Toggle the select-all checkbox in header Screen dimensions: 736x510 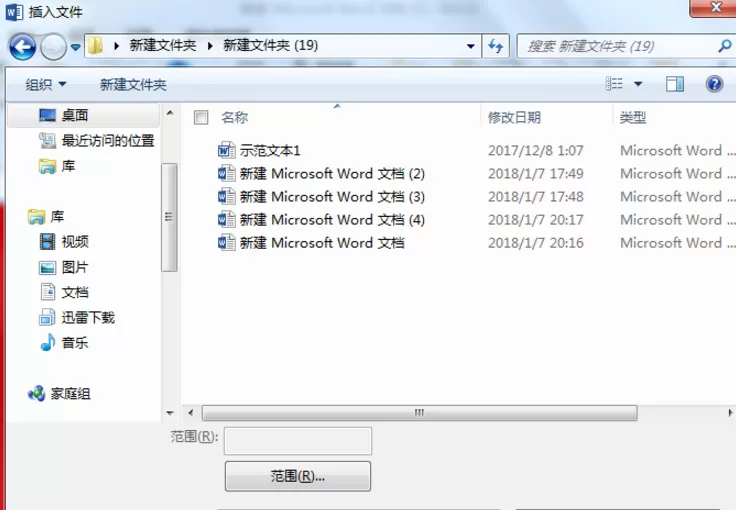tap(201, 117)
